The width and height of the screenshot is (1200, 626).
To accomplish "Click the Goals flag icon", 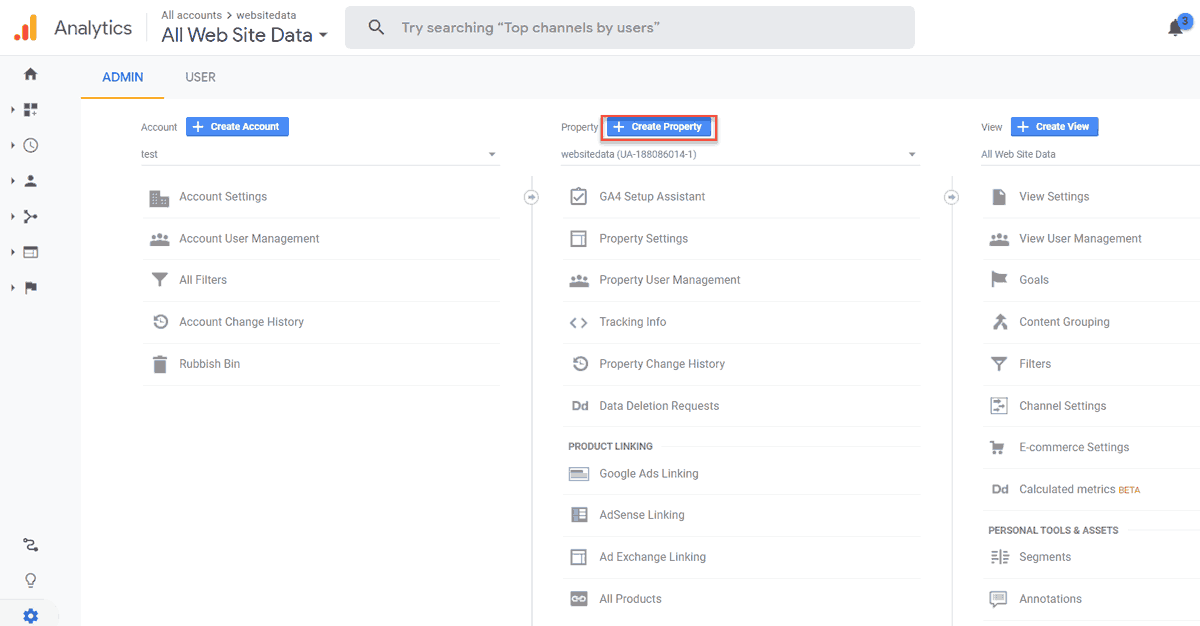I will [x=998, y=280].
